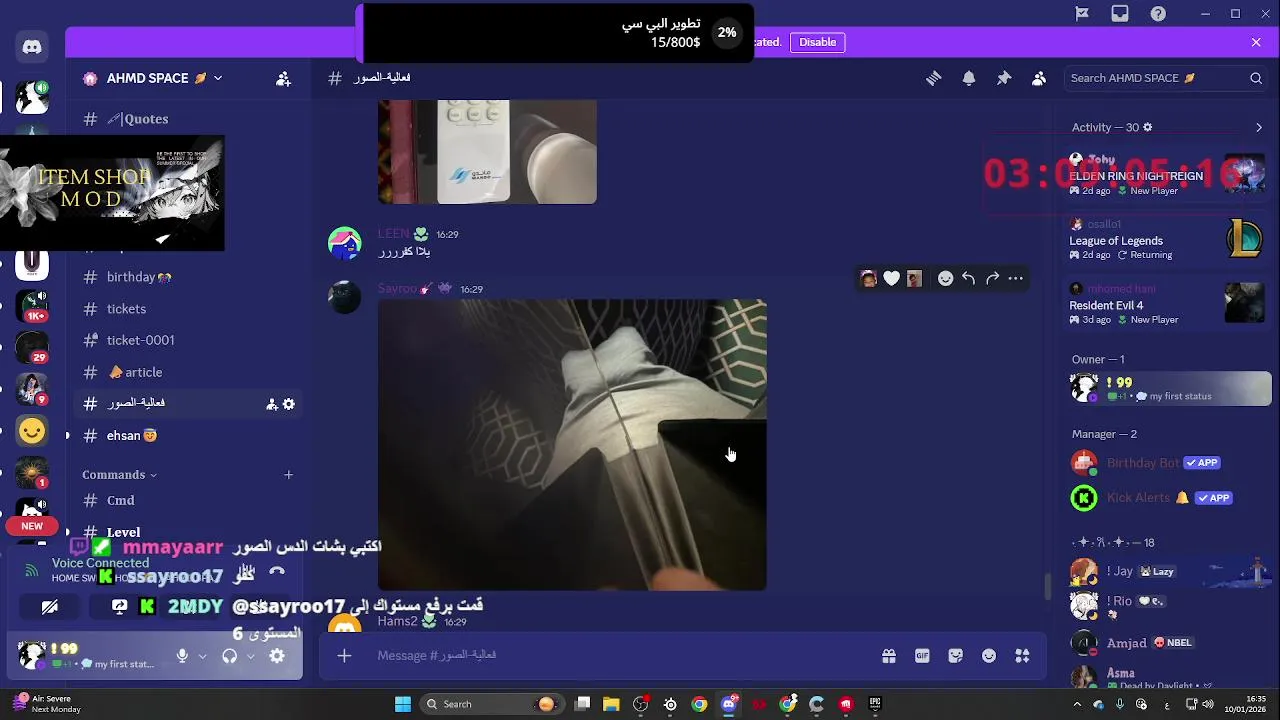Open input device options arrow
The height and width of the screenshot is (720, 1280).
[x=202, y=656]
